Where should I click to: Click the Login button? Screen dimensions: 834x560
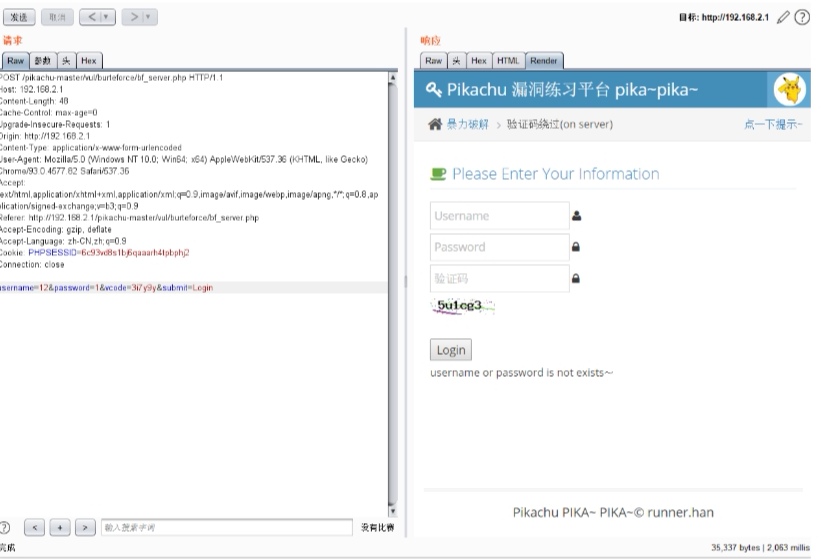(x=451, y=350)
